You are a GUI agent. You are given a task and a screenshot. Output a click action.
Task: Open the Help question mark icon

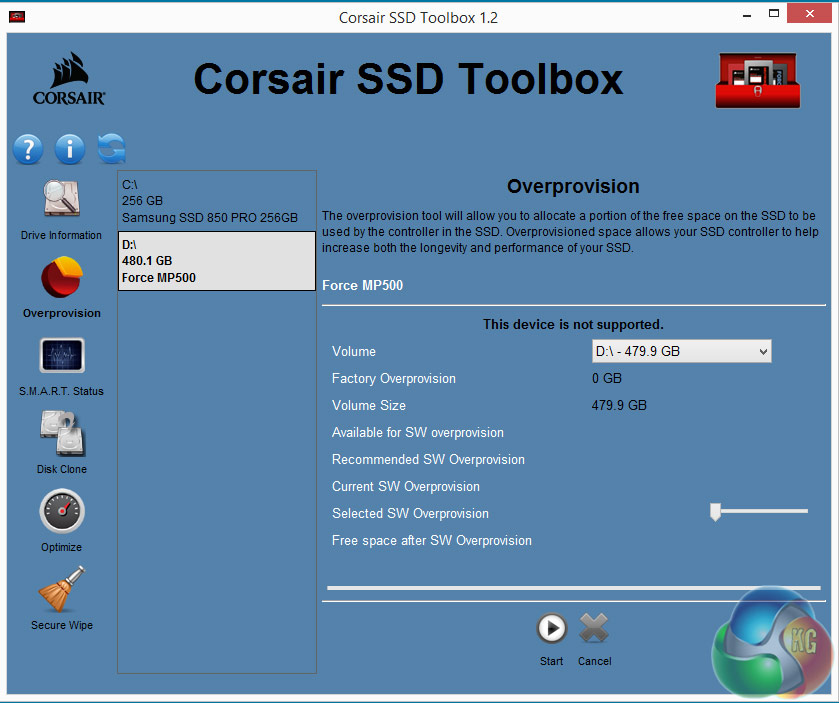(x=28, y=150)
